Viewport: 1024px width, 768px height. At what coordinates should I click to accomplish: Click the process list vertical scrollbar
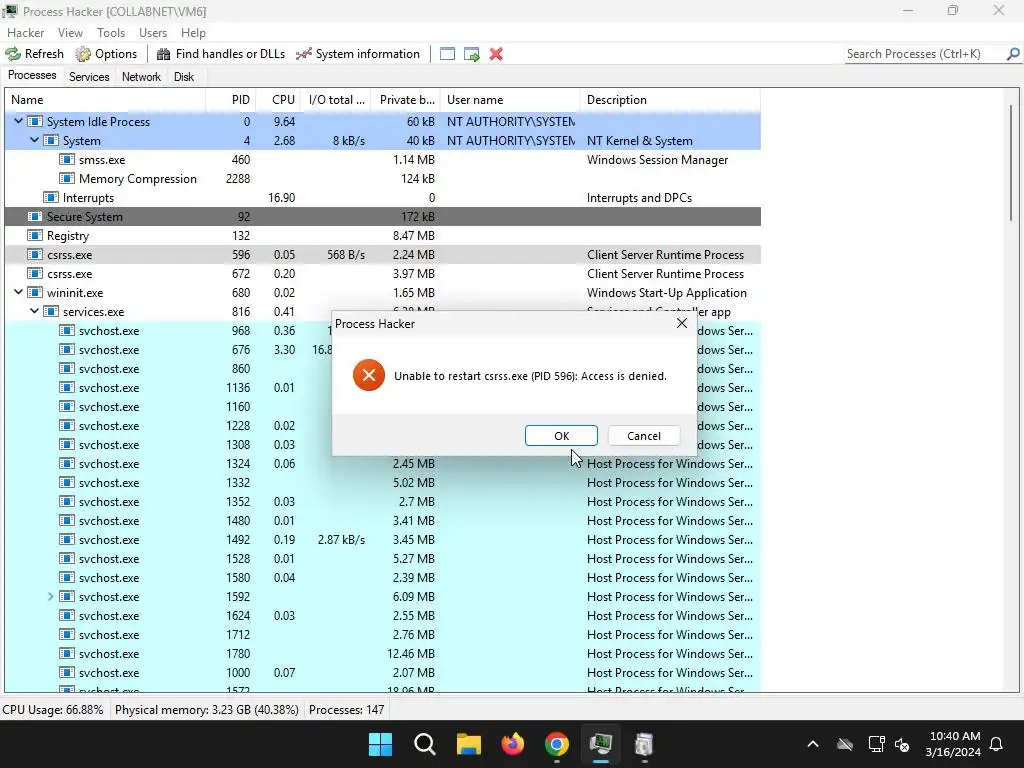click(x=1011, y=163)
